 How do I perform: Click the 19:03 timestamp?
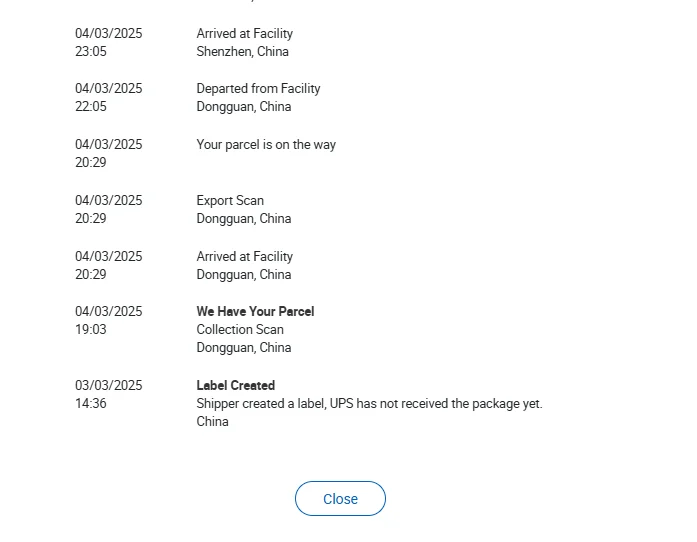pos(91,329)
